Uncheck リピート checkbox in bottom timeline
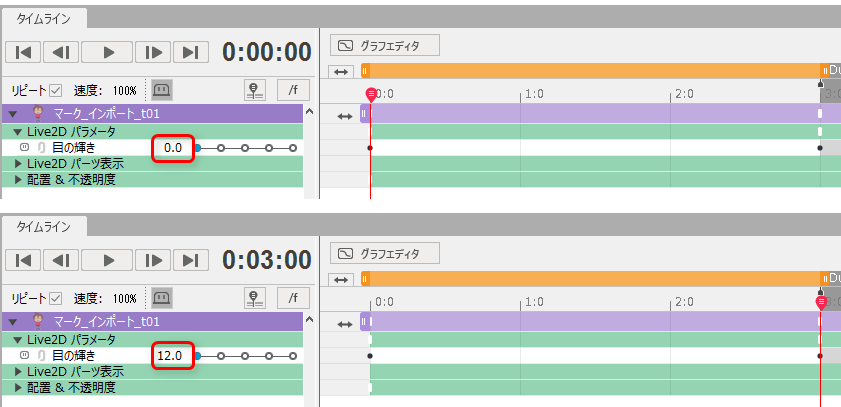Image resolution: width=841 pixels, height=407 pixels. 55,298
